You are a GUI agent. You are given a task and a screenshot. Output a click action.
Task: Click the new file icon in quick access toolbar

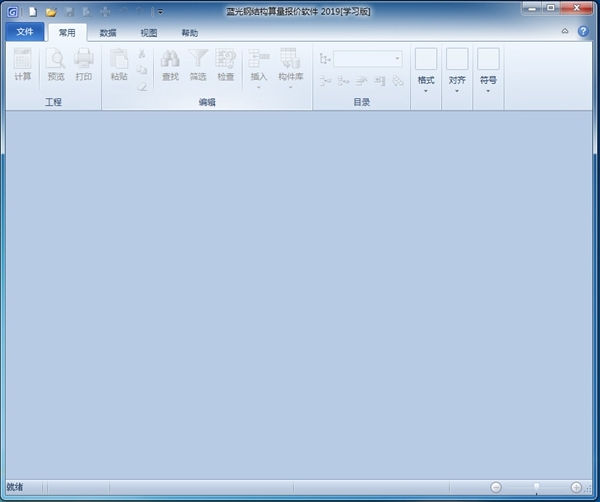tap(32, 12)
